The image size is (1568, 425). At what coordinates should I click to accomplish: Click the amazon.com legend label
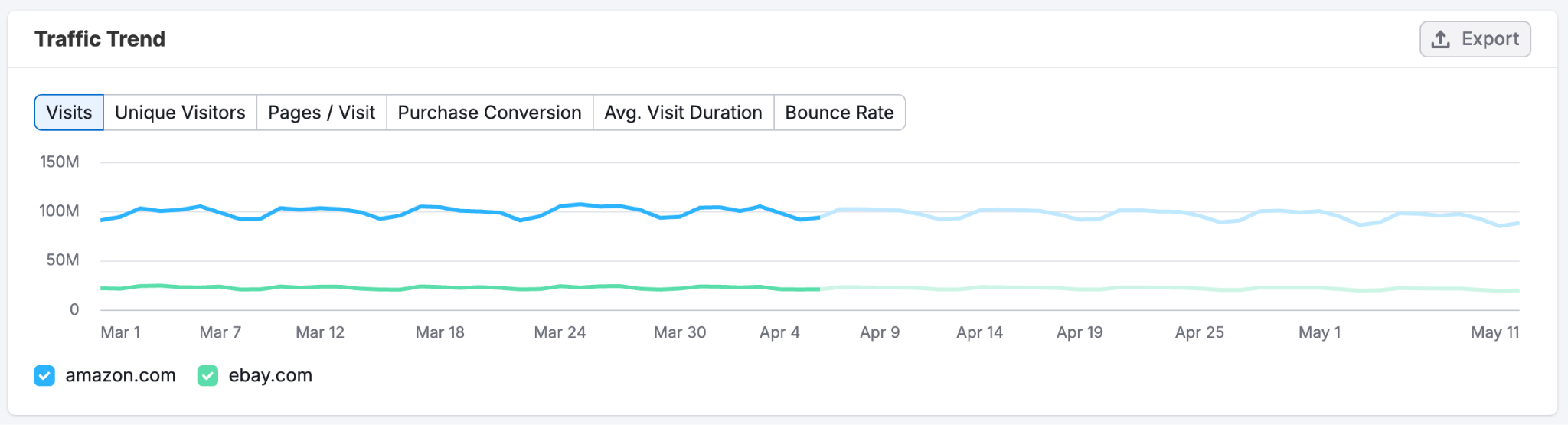(120, 376)
